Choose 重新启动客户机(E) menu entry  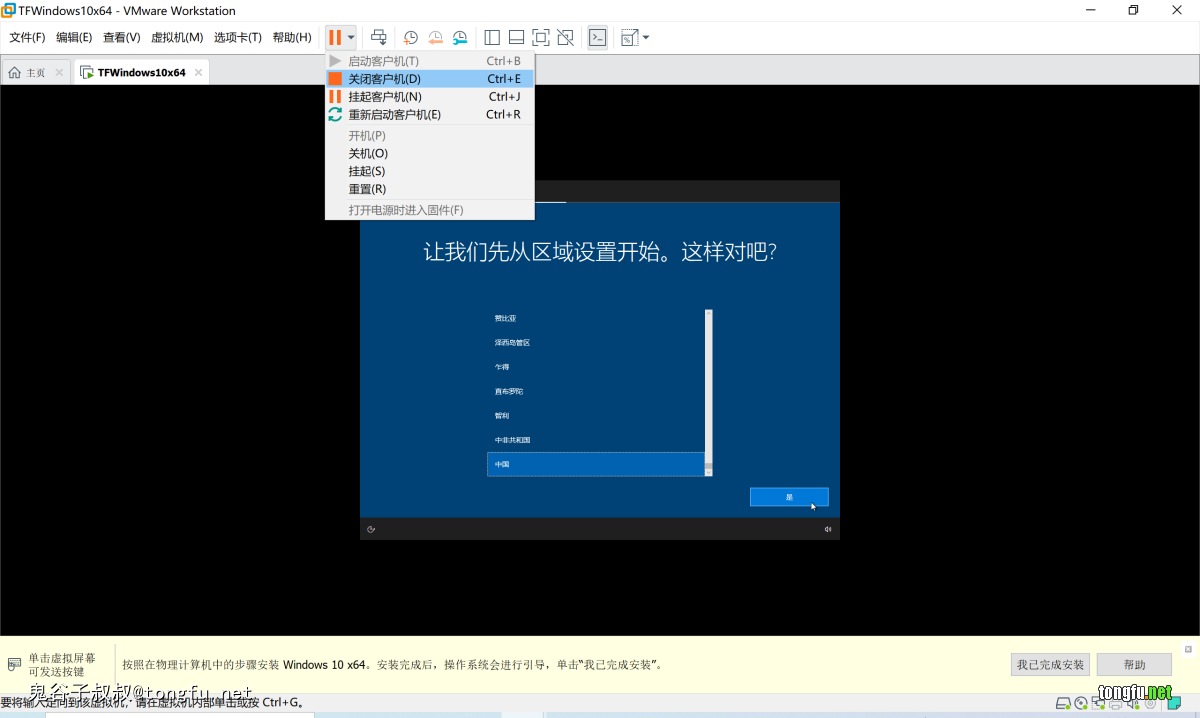(394, 115)
